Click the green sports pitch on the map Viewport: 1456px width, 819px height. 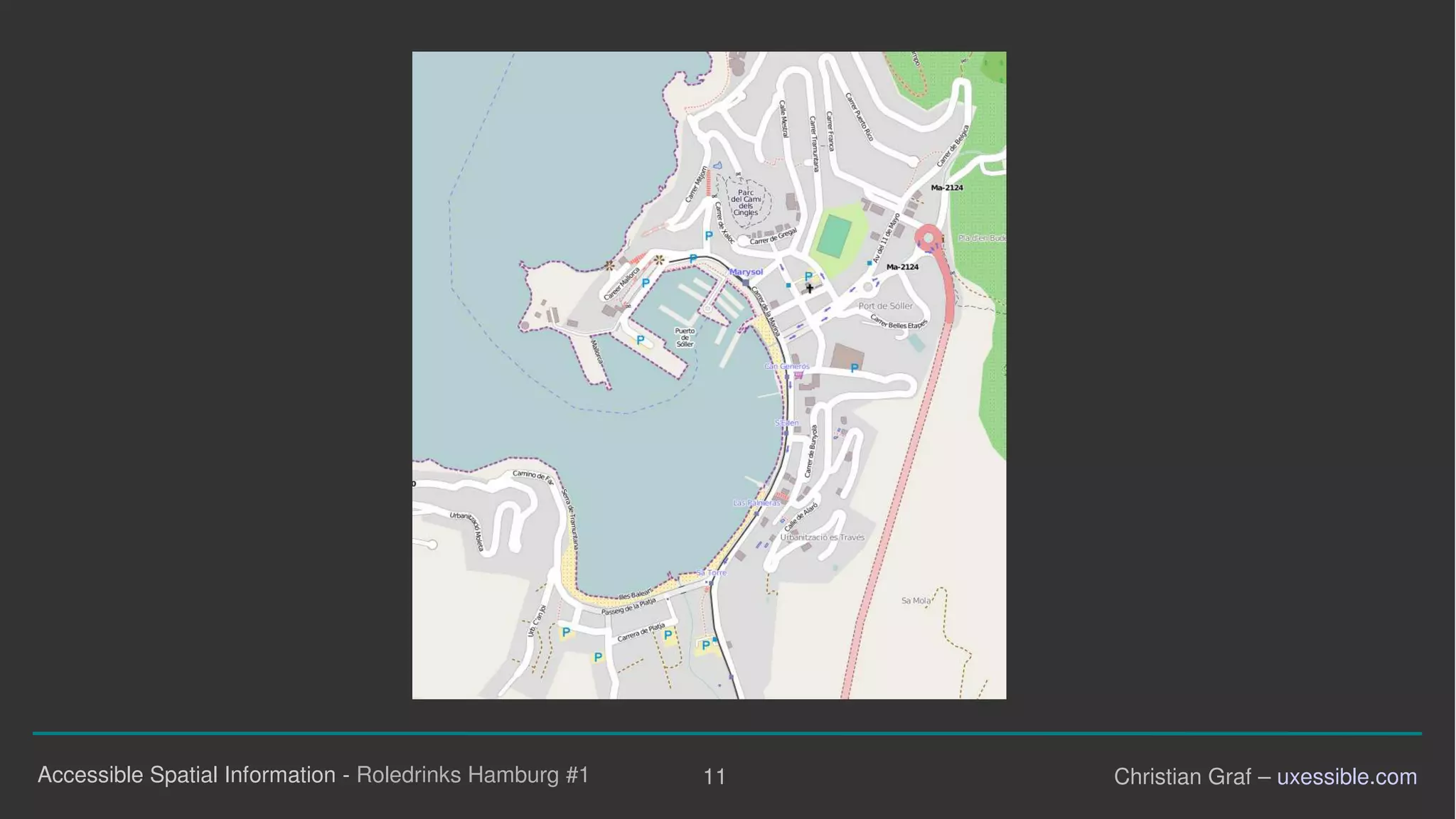[834, 237]
